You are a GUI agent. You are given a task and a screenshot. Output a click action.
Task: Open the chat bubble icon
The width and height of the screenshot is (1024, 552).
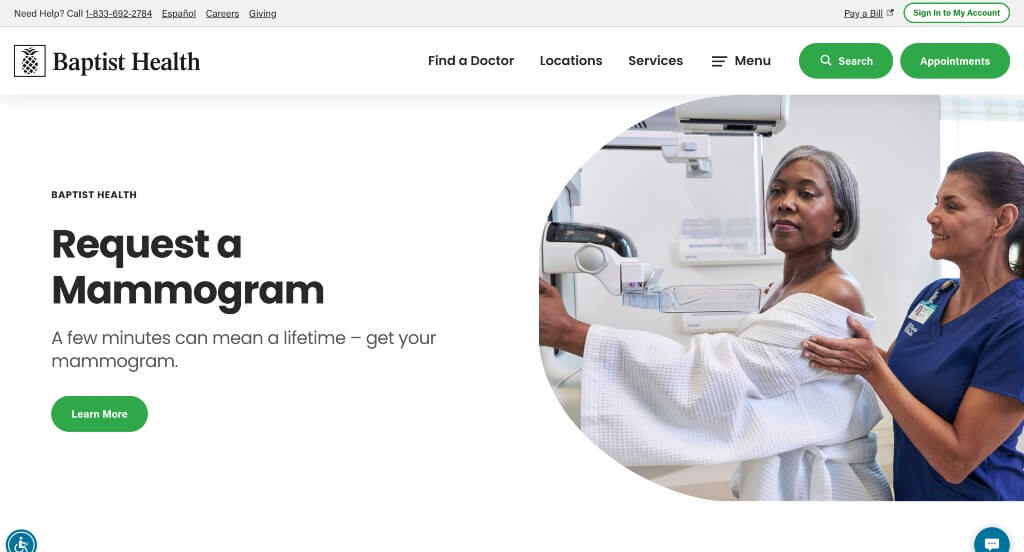(991, 542)
